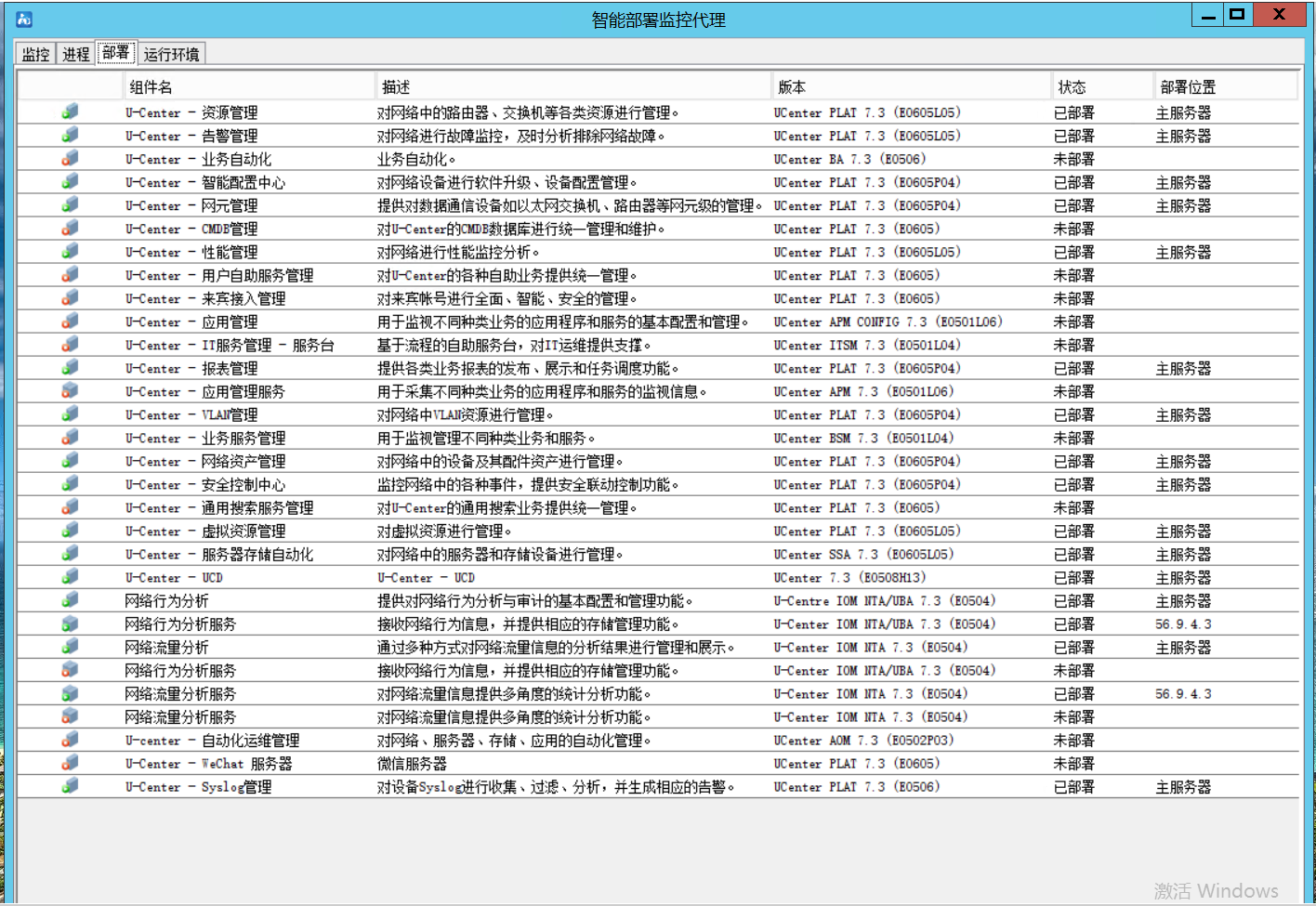Select the CMDB管理 component icon
The width and height of the screenshot is (1316, 906).
(x=71, y=228)
